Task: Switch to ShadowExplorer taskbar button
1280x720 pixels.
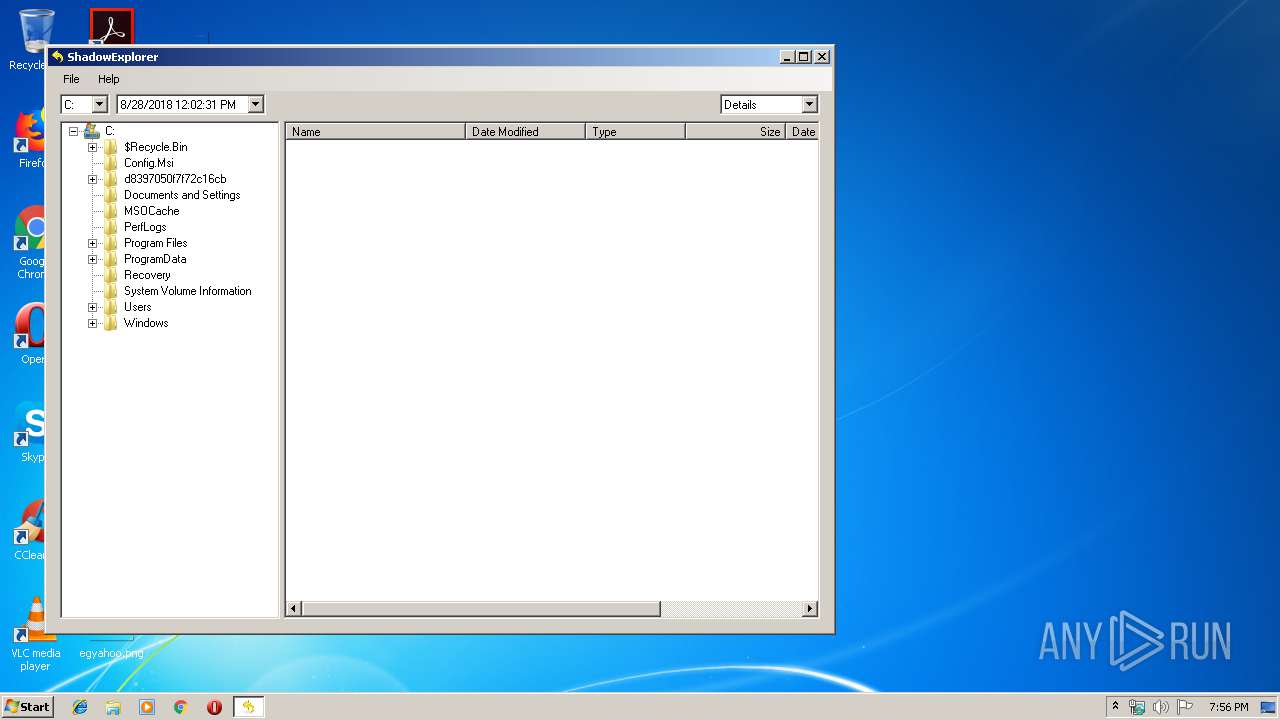Action: coord(248,707)
